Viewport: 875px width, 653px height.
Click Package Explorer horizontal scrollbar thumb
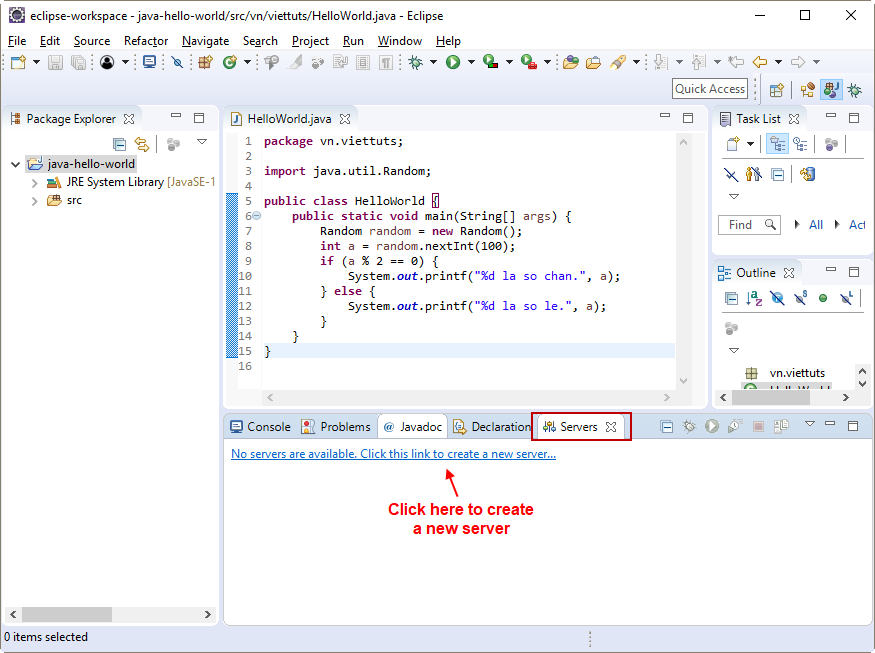coord(67,614)
